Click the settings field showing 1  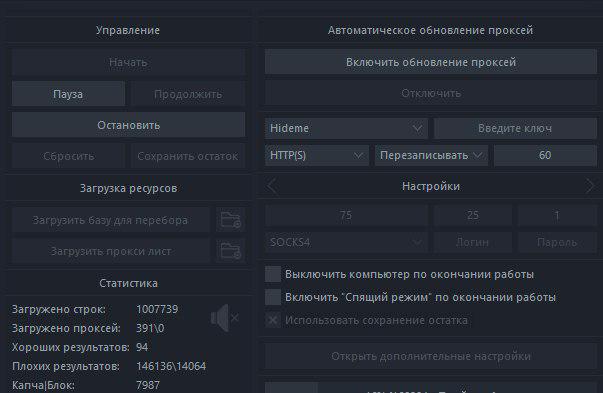click(x=557, y=215)
